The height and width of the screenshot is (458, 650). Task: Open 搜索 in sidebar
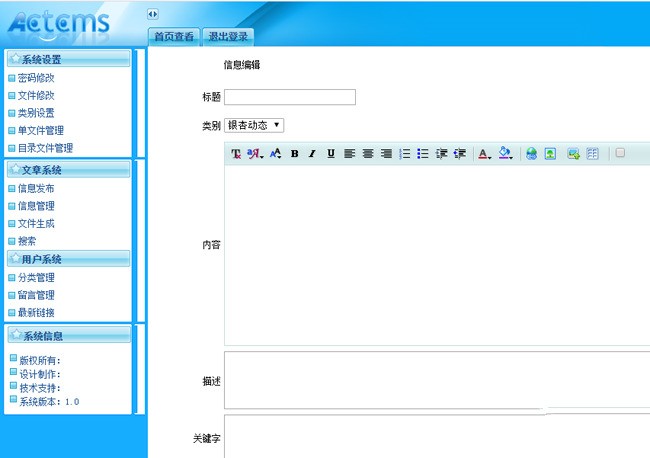27,241
